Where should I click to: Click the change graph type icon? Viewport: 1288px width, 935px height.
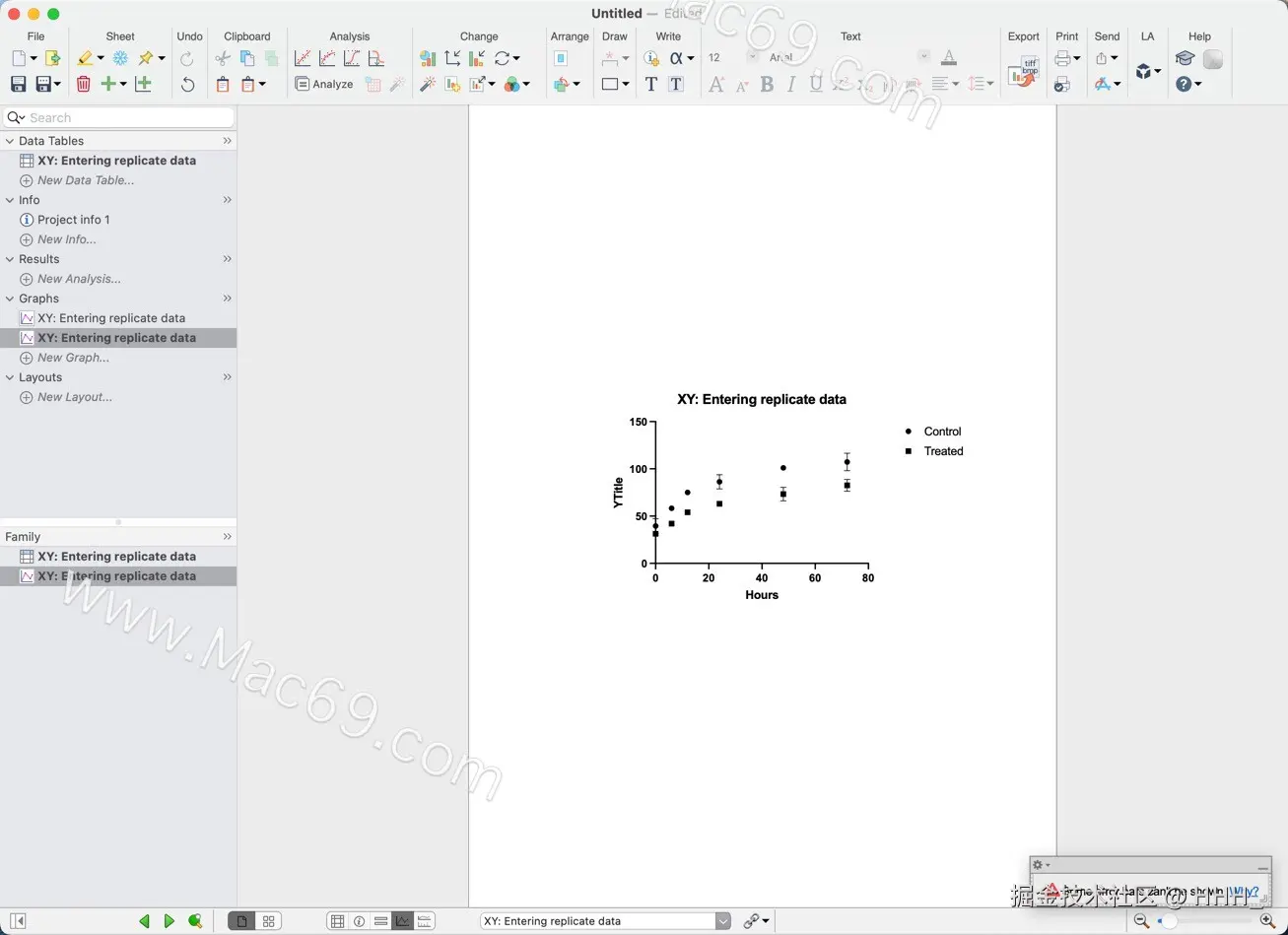[428, 59]
